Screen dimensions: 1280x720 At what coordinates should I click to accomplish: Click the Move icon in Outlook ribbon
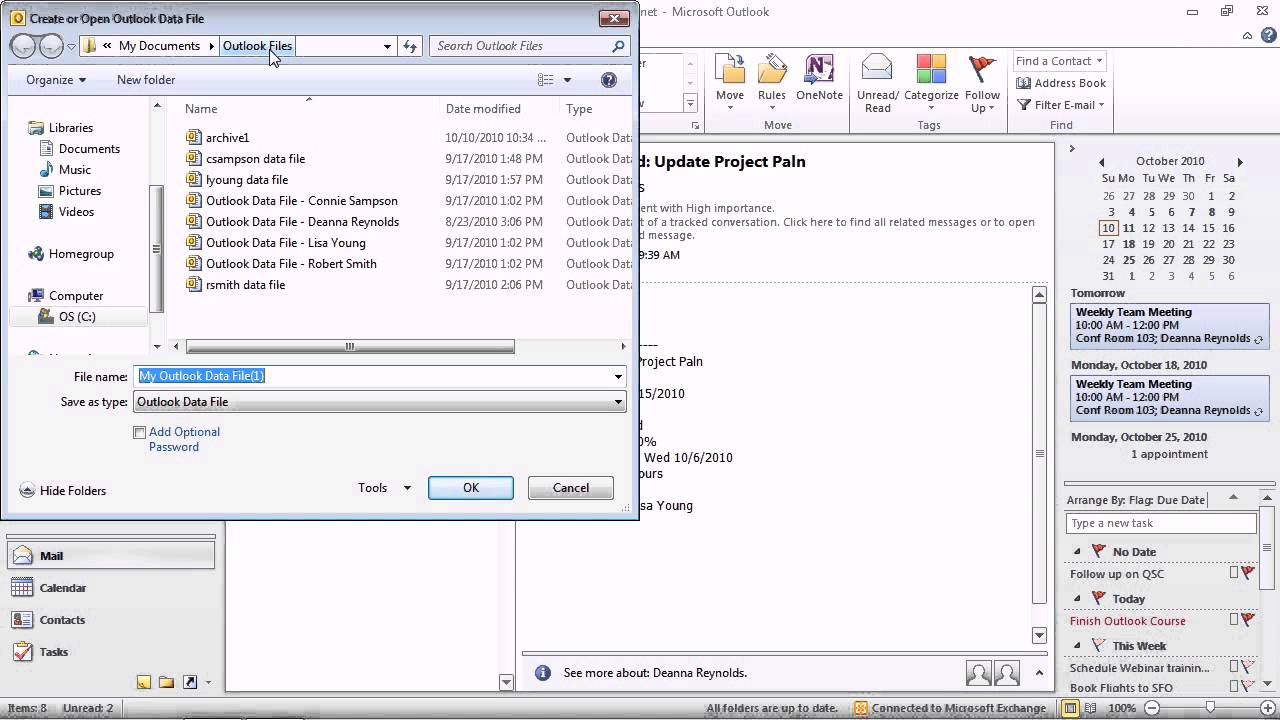click(730, 69)
